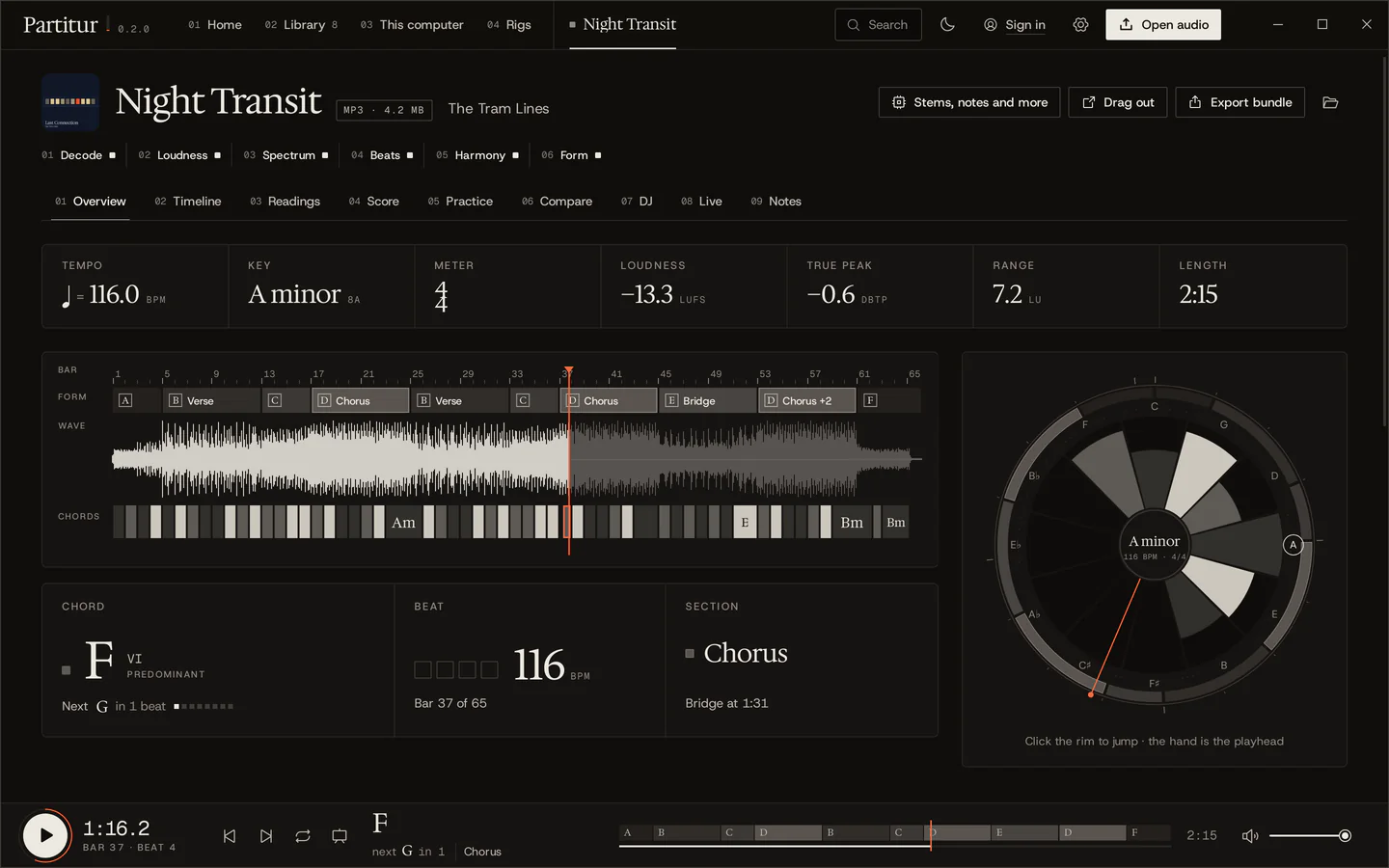Click Export bundle

click(1240, 102)
